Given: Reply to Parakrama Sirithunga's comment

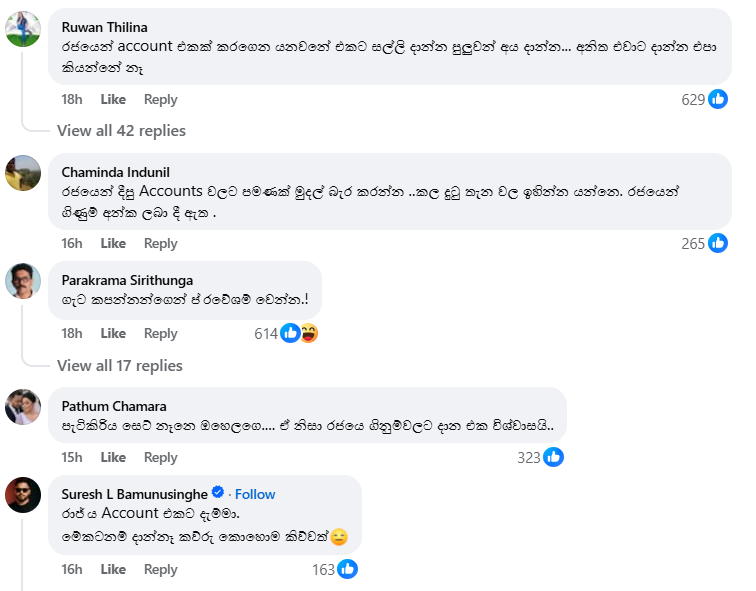Looking at the screenshot, I should [160, 333].
